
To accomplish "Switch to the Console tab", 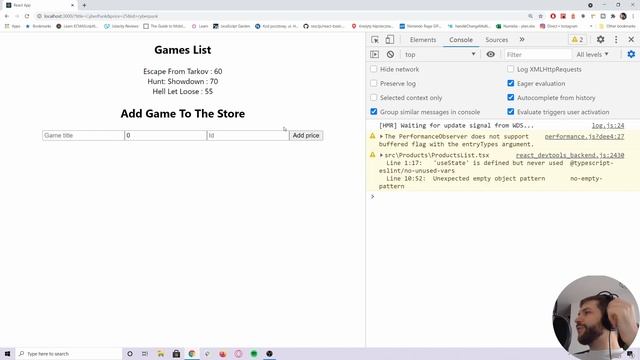I will [461, 40].
